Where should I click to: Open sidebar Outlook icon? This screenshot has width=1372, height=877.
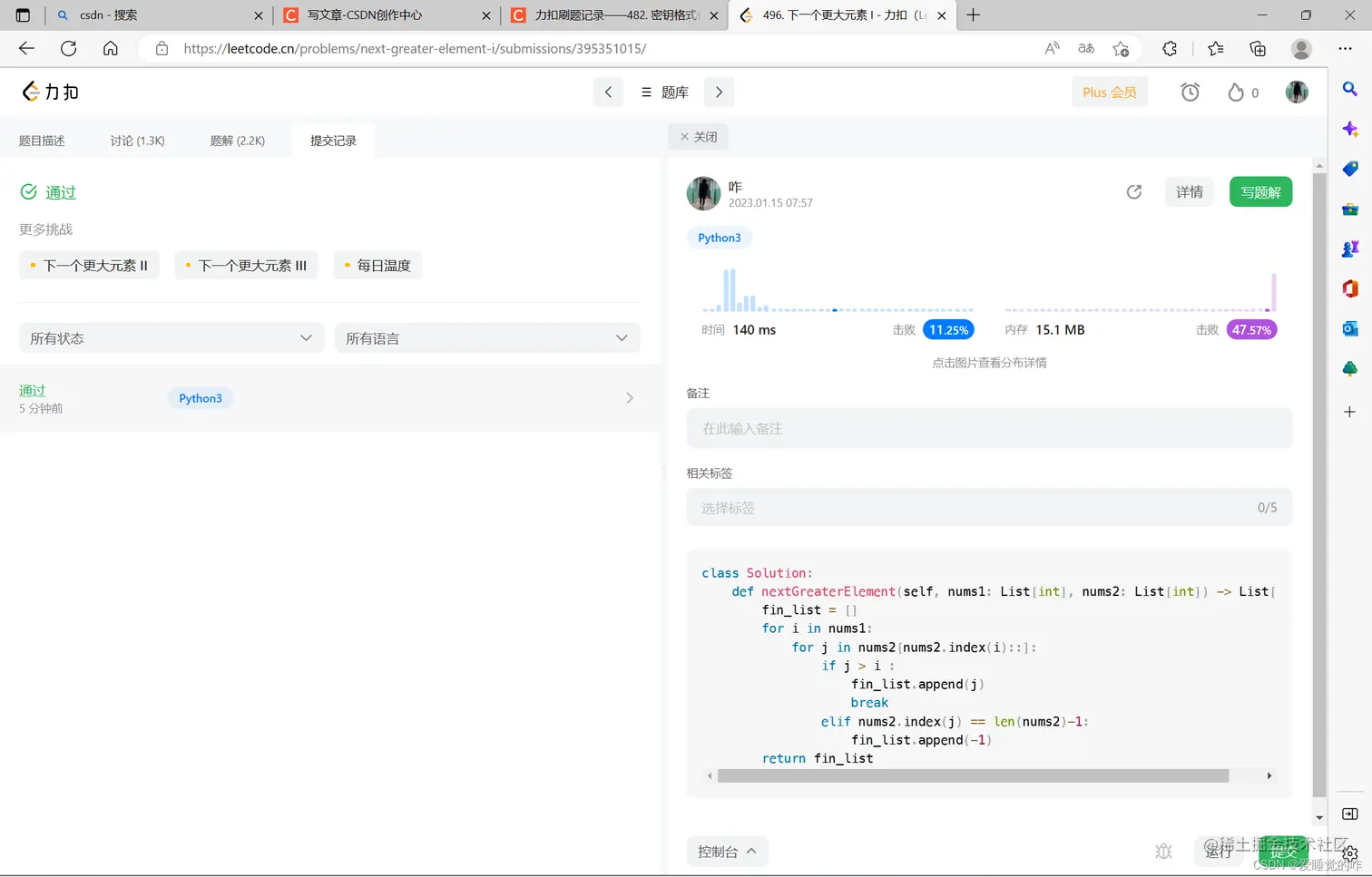[x=1350, y=328]
